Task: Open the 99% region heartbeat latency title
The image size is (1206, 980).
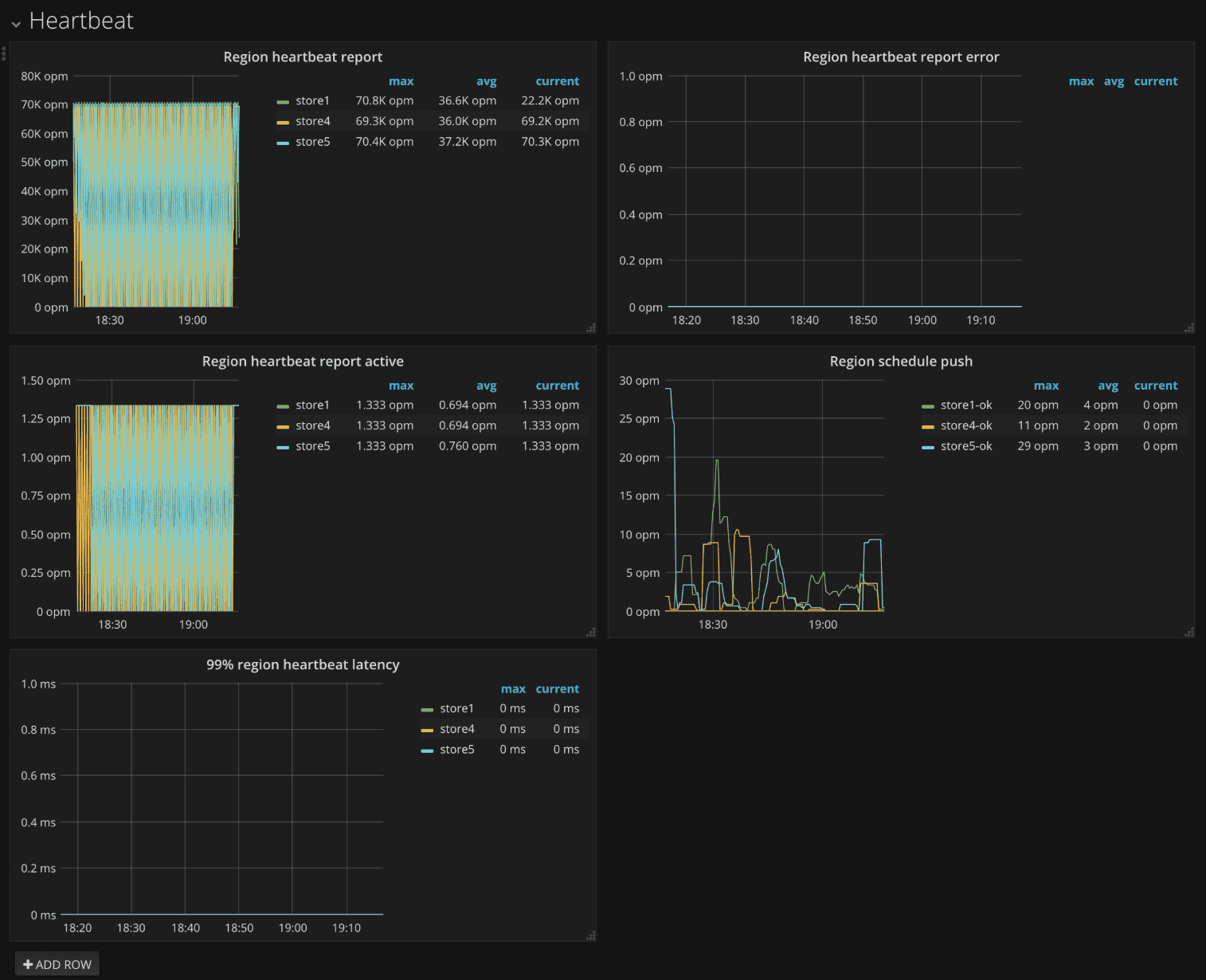Action: 303,664
